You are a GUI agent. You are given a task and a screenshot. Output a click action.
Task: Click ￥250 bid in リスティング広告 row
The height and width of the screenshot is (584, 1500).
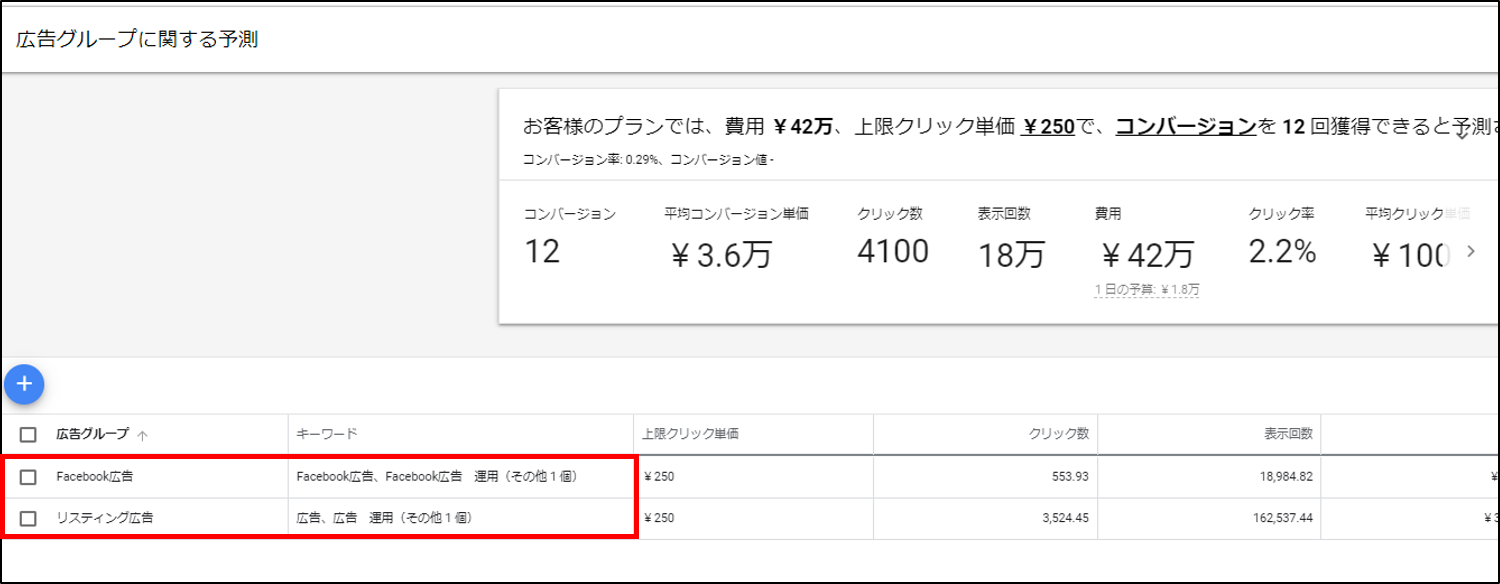pyautogui.click(x=660, y=518)
